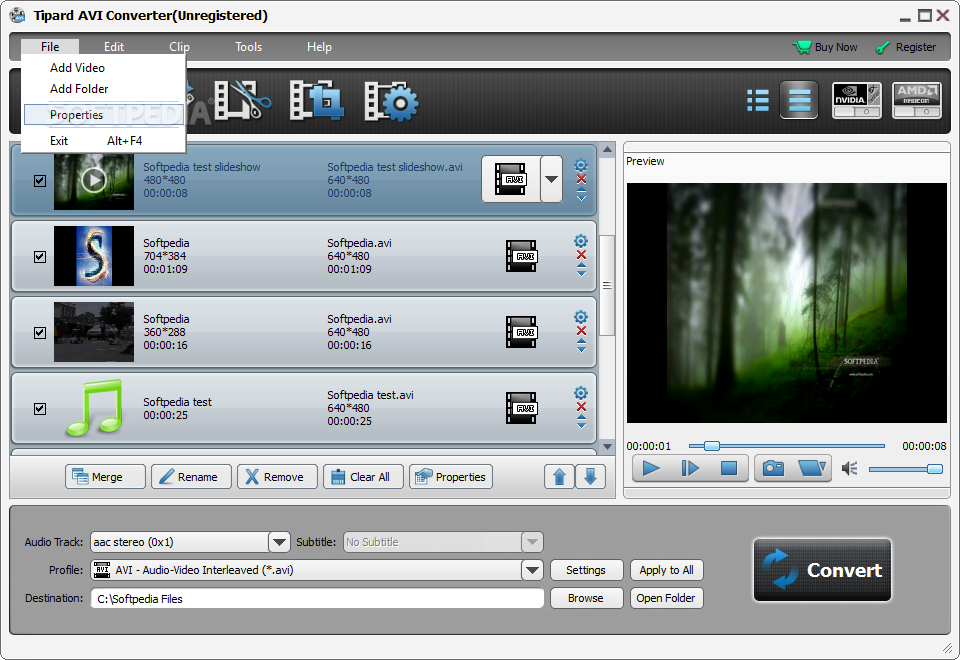Screen dimensions: 960x660
Task: Remove Softpedia 360*288 item with red X
Action: (582, 331)
